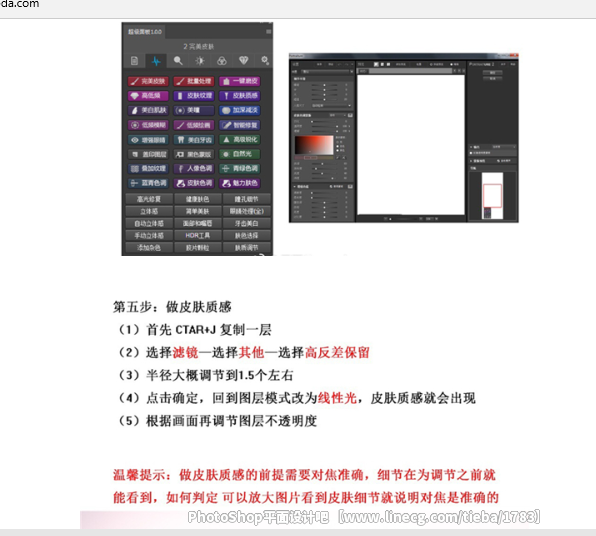Expand the output section triangle in Portraiture

[x=471, y=147]
